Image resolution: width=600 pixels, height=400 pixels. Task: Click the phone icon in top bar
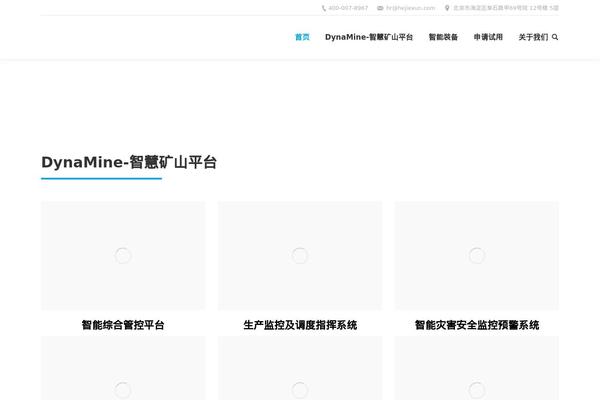[324, 8]
